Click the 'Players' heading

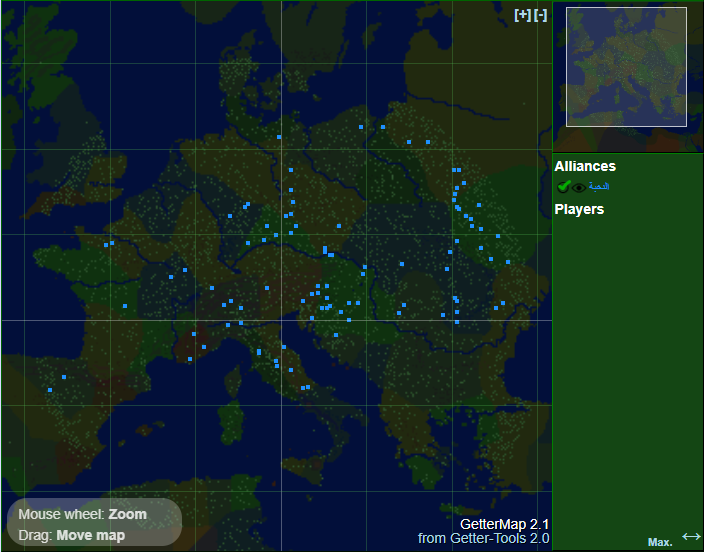tap(579, 209)
